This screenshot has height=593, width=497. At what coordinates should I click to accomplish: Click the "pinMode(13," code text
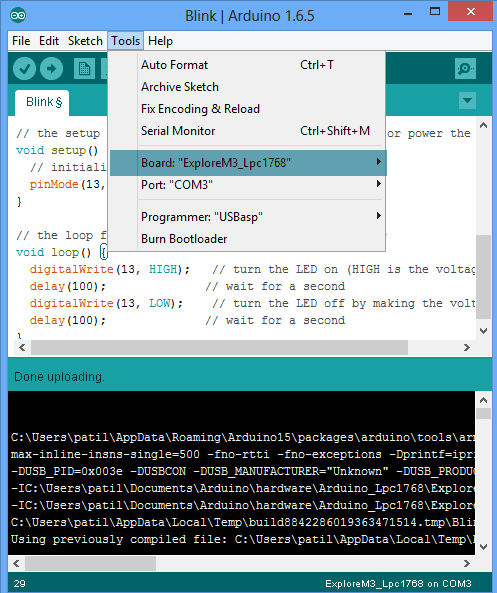tap(67, 184)
